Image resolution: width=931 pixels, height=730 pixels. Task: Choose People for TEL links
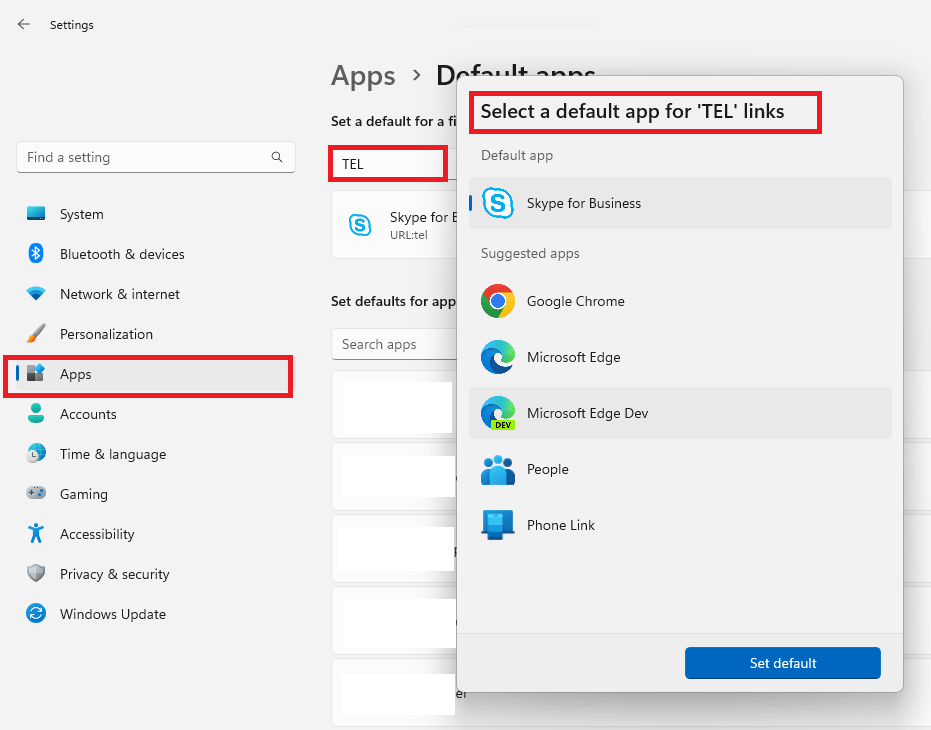tap(680, 469)
